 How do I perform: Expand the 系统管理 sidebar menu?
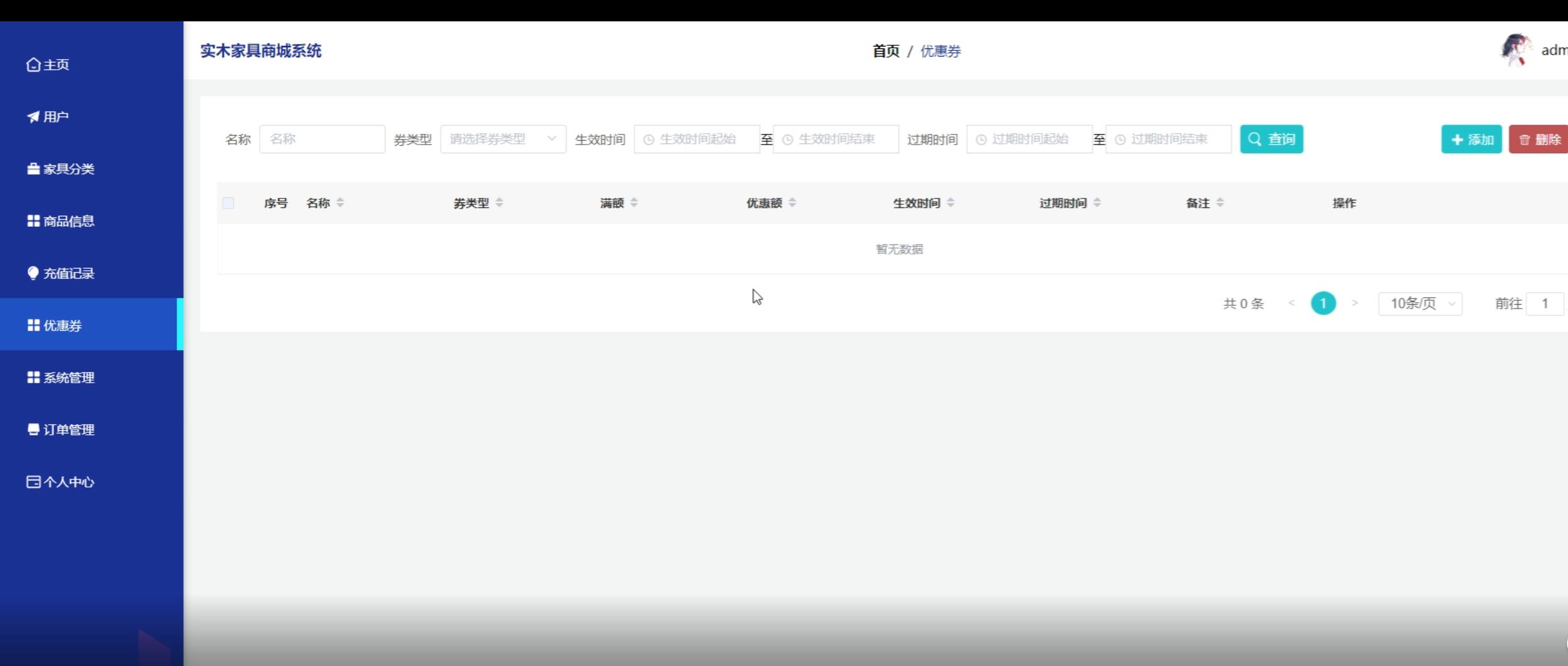69,378
